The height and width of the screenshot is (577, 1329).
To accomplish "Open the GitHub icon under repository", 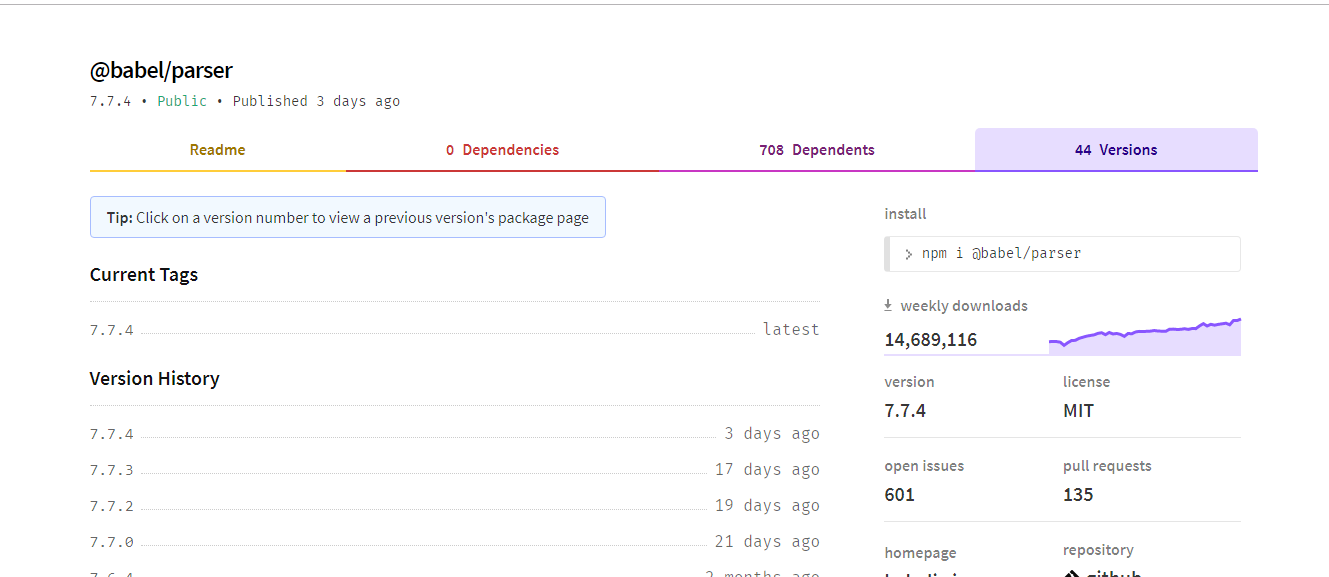I will pyautogui.click(x=1073, y=572).
